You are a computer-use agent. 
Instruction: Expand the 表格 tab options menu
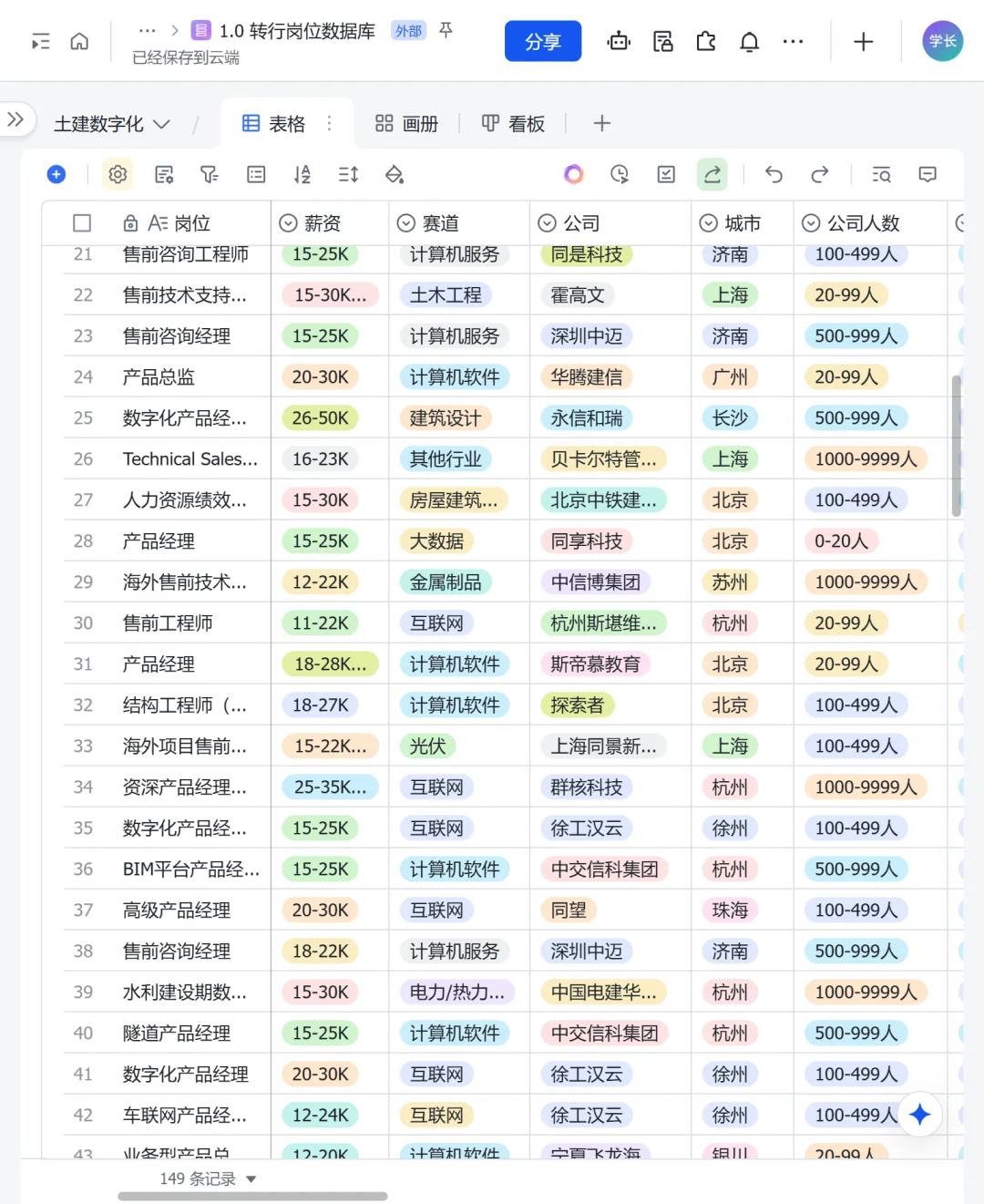tap(329, 123)
